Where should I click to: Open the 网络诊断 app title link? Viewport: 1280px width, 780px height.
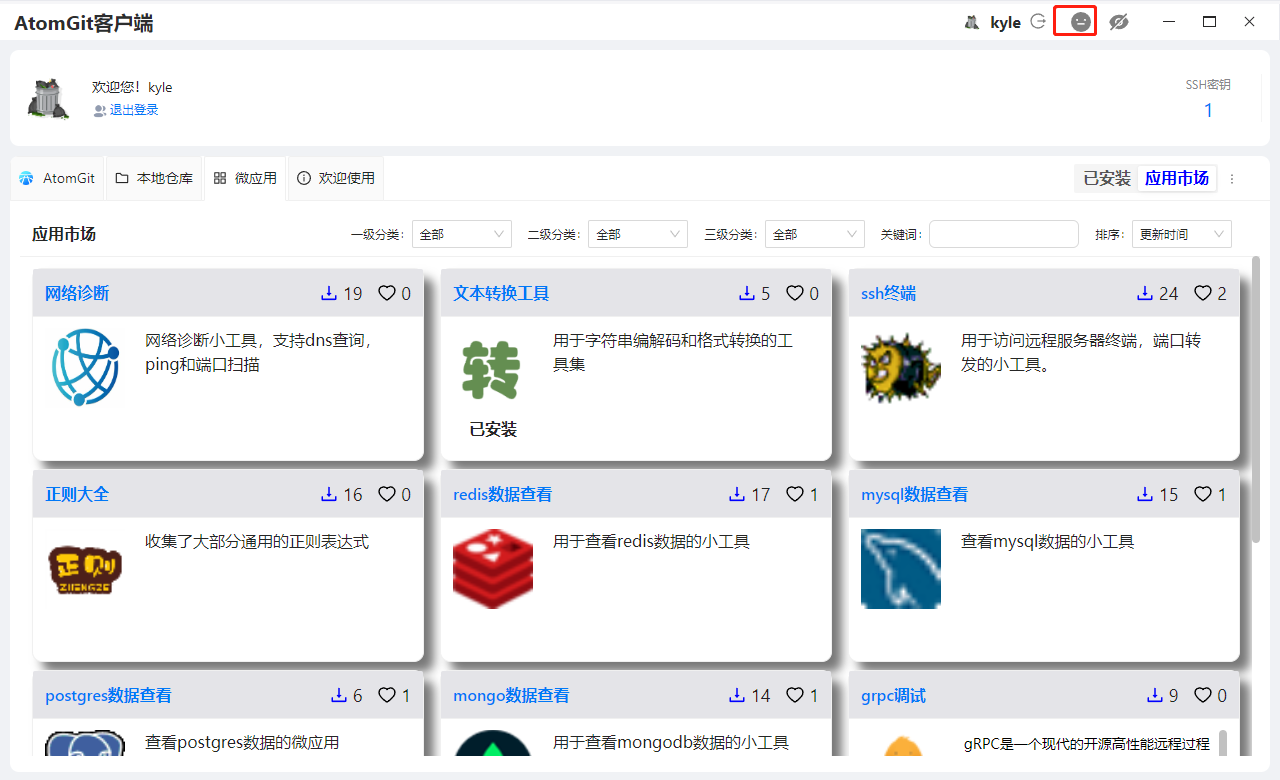77,293
